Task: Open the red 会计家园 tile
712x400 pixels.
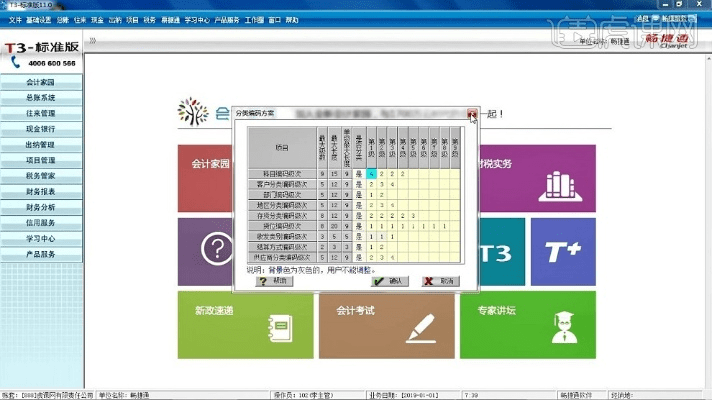Action: 205,178
